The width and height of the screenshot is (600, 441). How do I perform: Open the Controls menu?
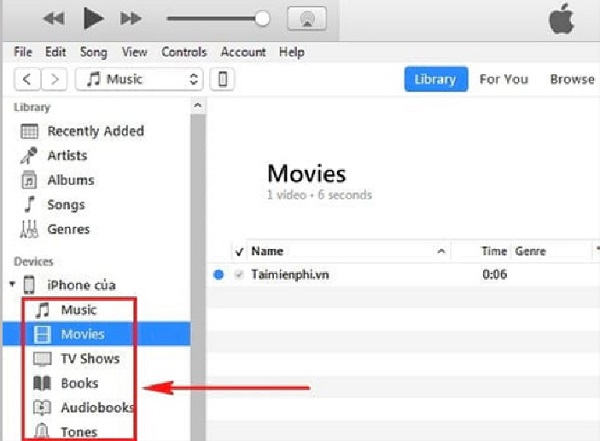click(x=183, y=52)
